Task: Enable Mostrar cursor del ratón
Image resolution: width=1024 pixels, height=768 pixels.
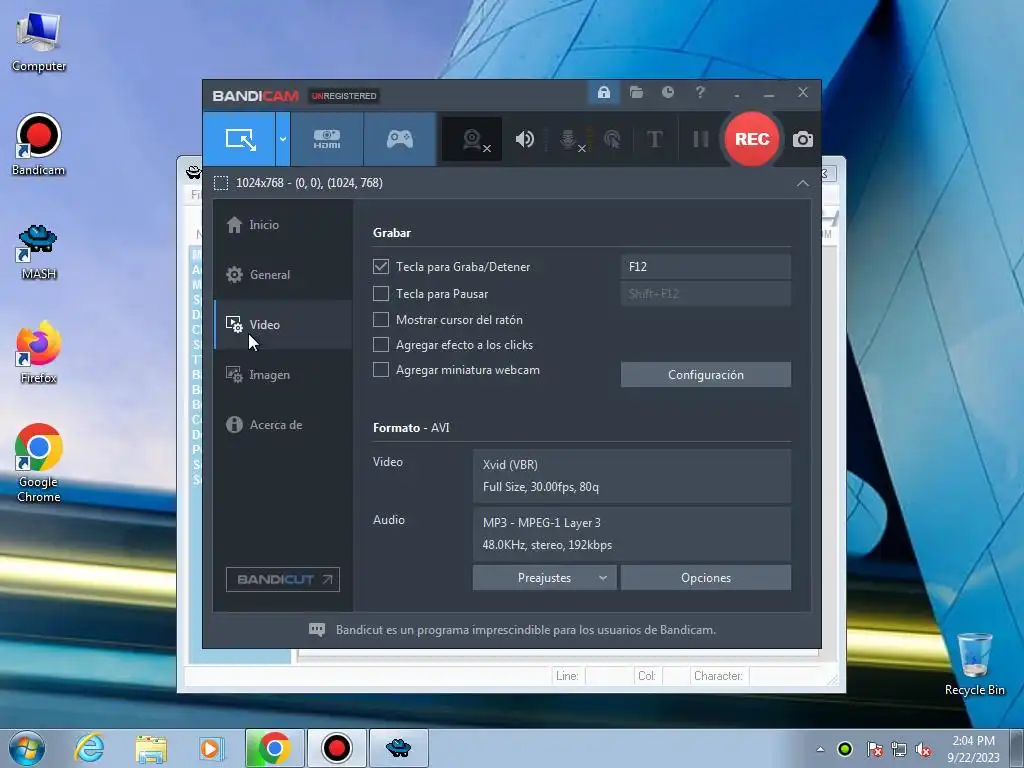Action: 381,319
